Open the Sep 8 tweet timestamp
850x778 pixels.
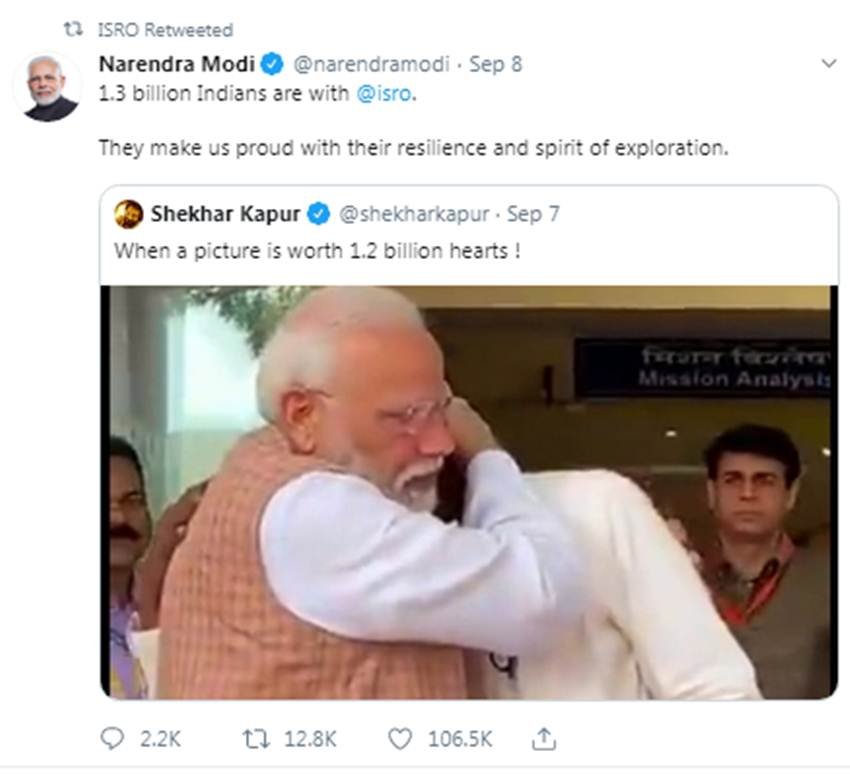[x=496, y=65]
